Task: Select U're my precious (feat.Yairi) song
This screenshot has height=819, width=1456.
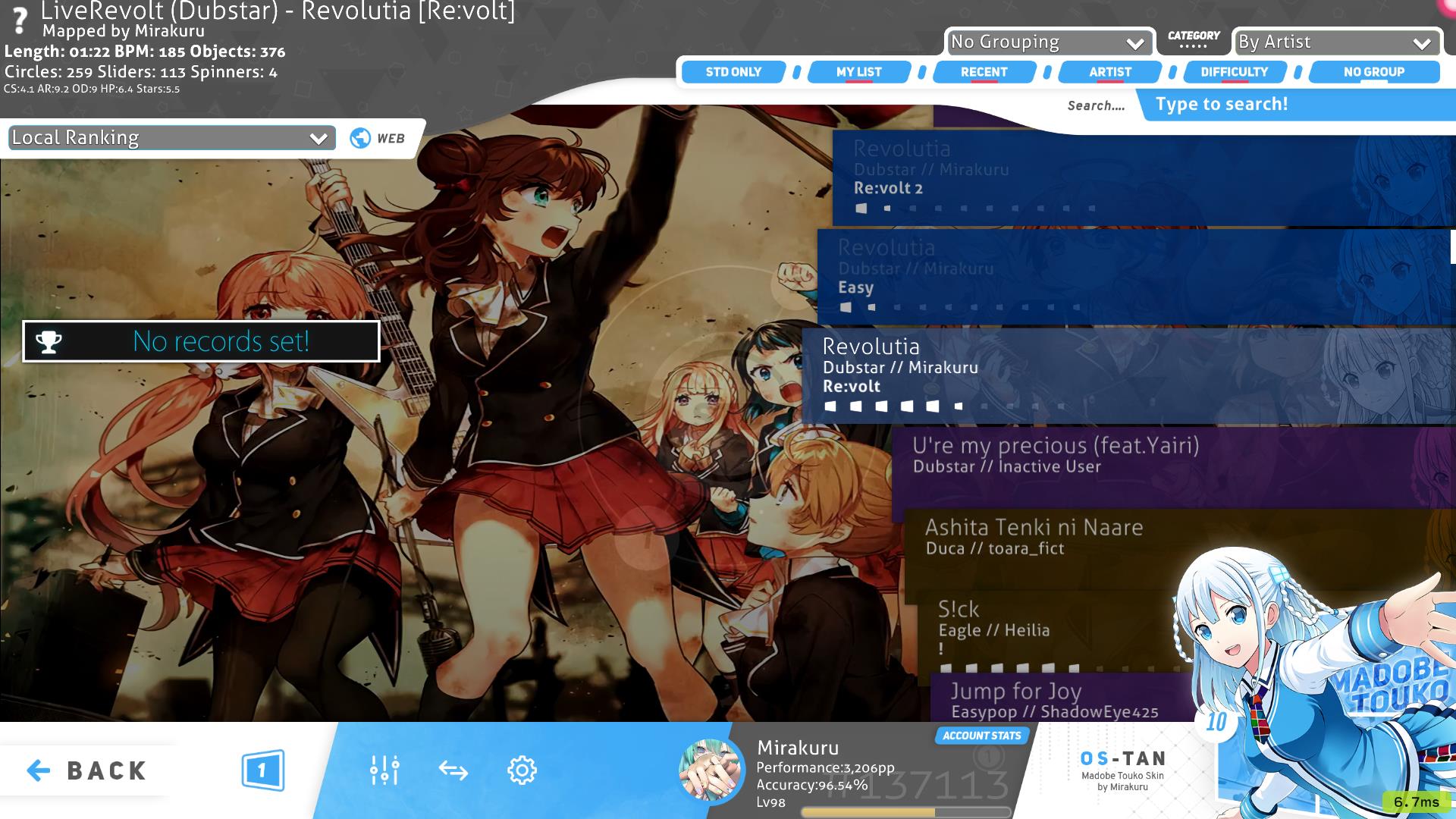Action: coord(1173,466)
